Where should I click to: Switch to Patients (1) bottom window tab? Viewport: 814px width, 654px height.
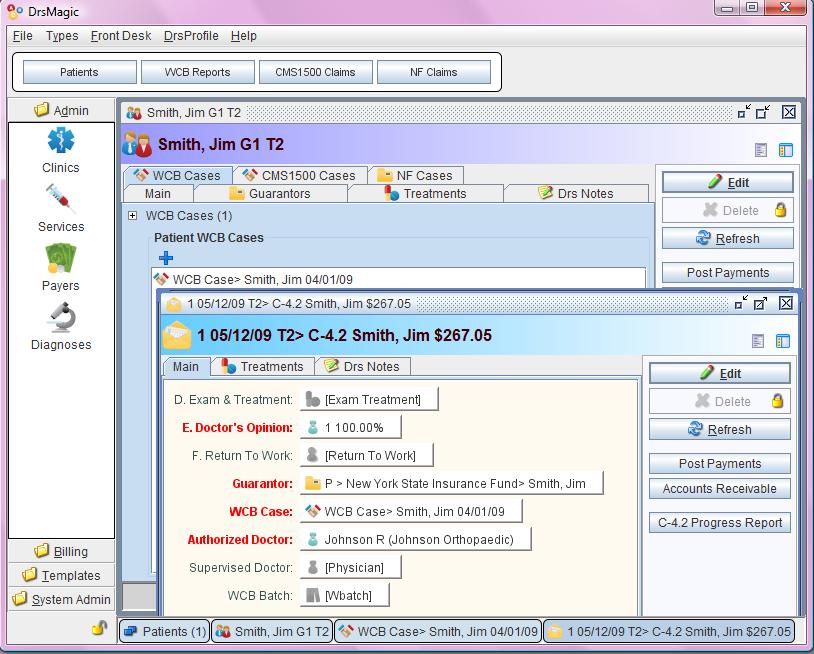(x=165, y=632)
